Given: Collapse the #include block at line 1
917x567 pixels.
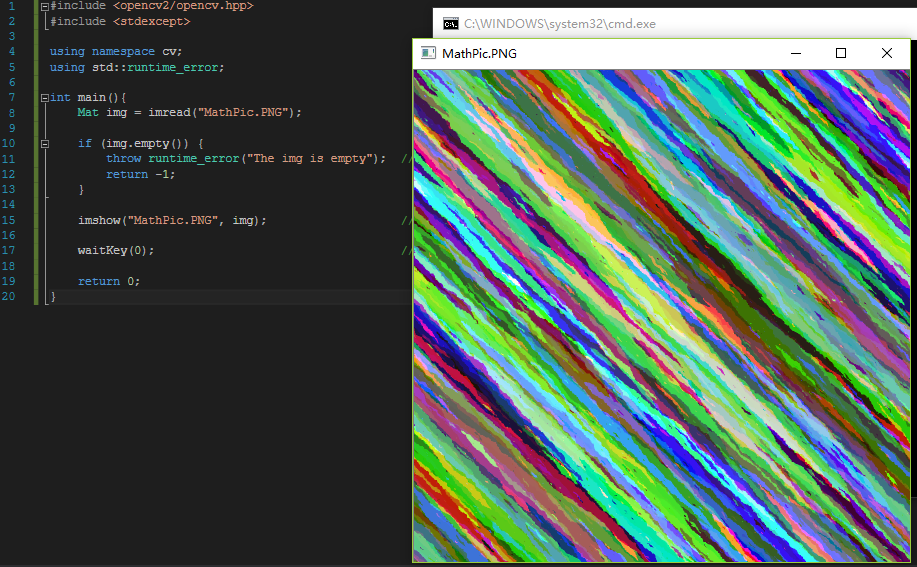Looking at the screenshot, I should [45, 7].
